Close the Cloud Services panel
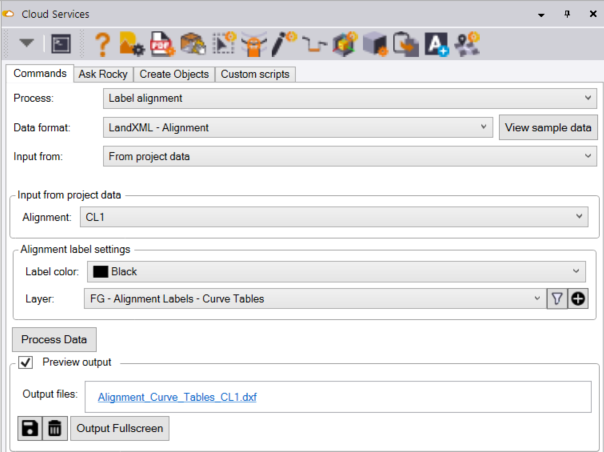The height and width of the screenshot is (452, 604). point(593,14)
